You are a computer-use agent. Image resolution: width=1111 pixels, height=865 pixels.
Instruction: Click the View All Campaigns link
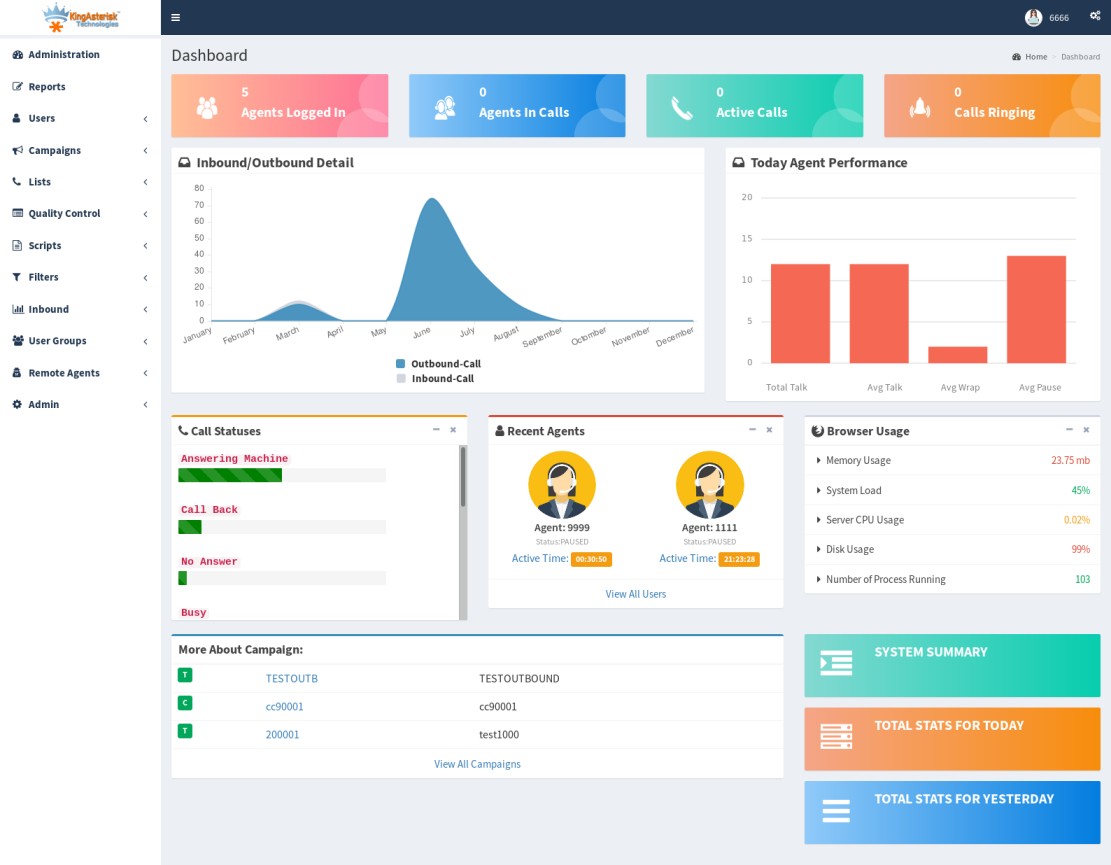pyautogui.click(x=477, y=764)
